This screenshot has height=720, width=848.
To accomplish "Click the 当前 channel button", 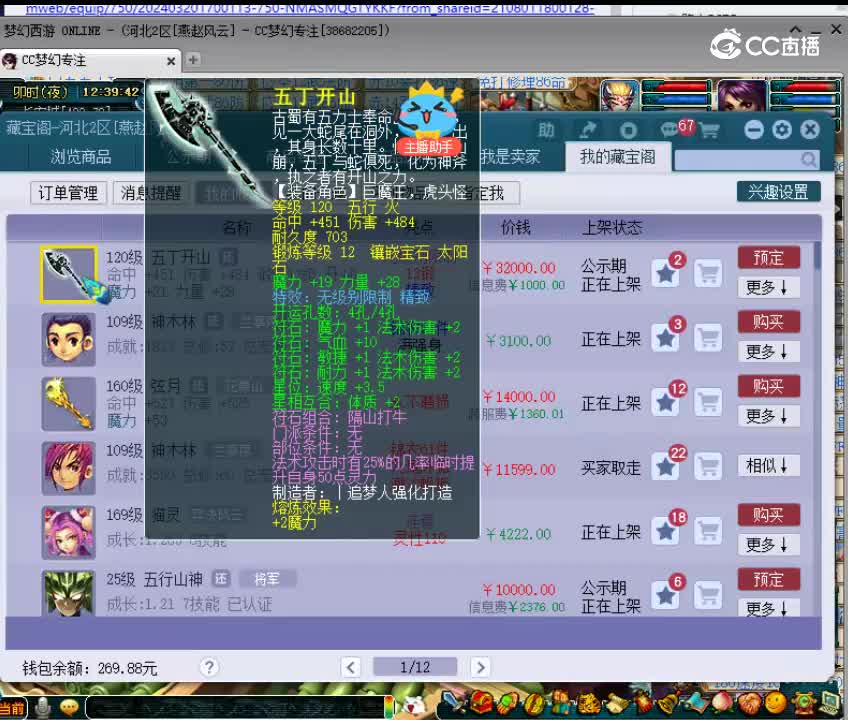I will [x=12, y=708].
